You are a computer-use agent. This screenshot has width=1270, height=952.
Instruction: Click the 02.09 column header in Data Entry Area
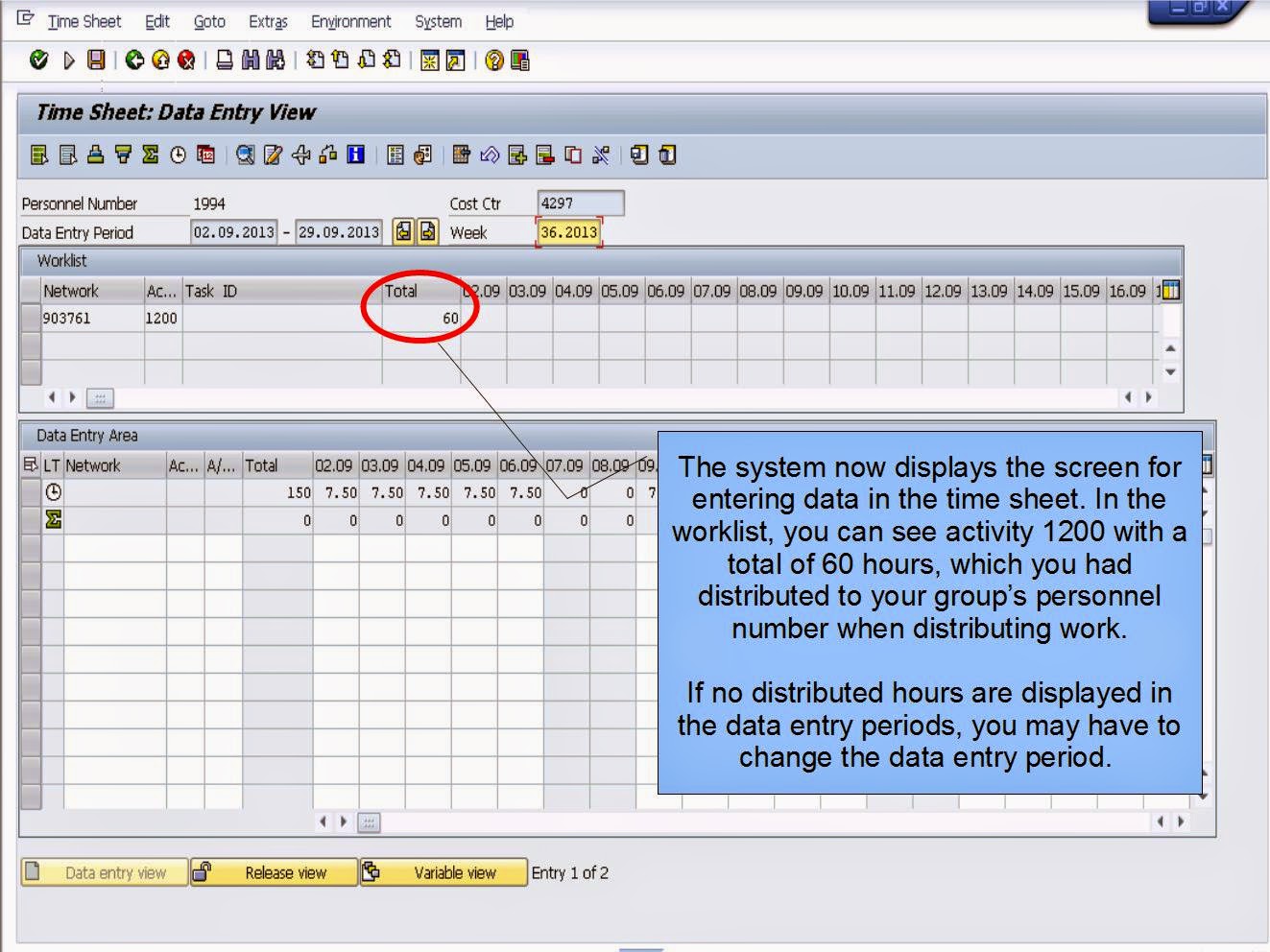coord(334,465)
